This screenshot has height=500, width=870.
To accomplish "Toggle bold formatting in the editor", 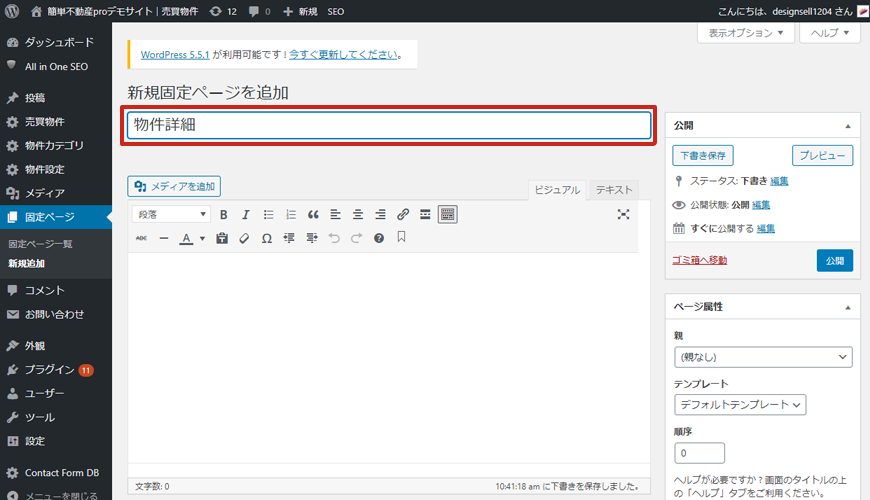I will coord(224,214).
